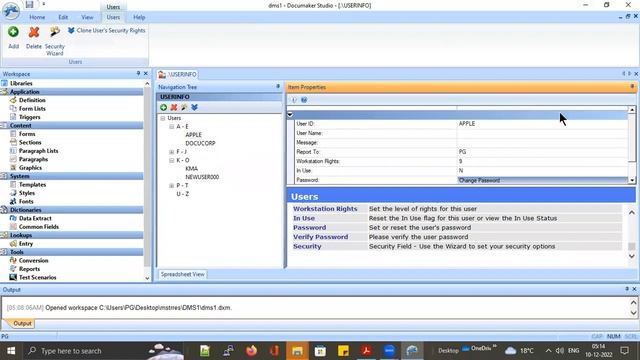
Task: Open Form Lists in Workspace
Action: point(32,109)
